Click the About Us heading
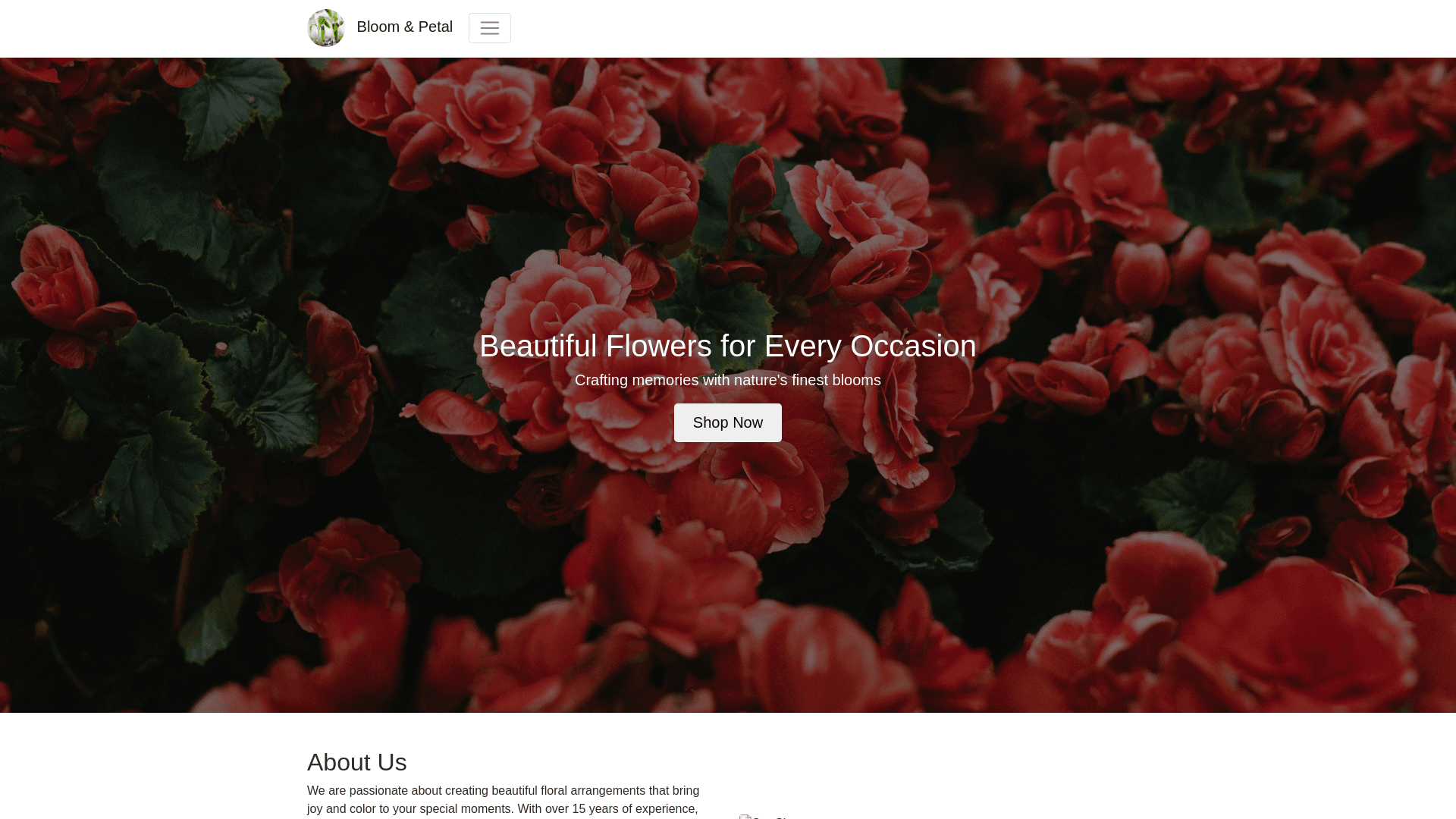The image size is (1456, 819). 357,762
